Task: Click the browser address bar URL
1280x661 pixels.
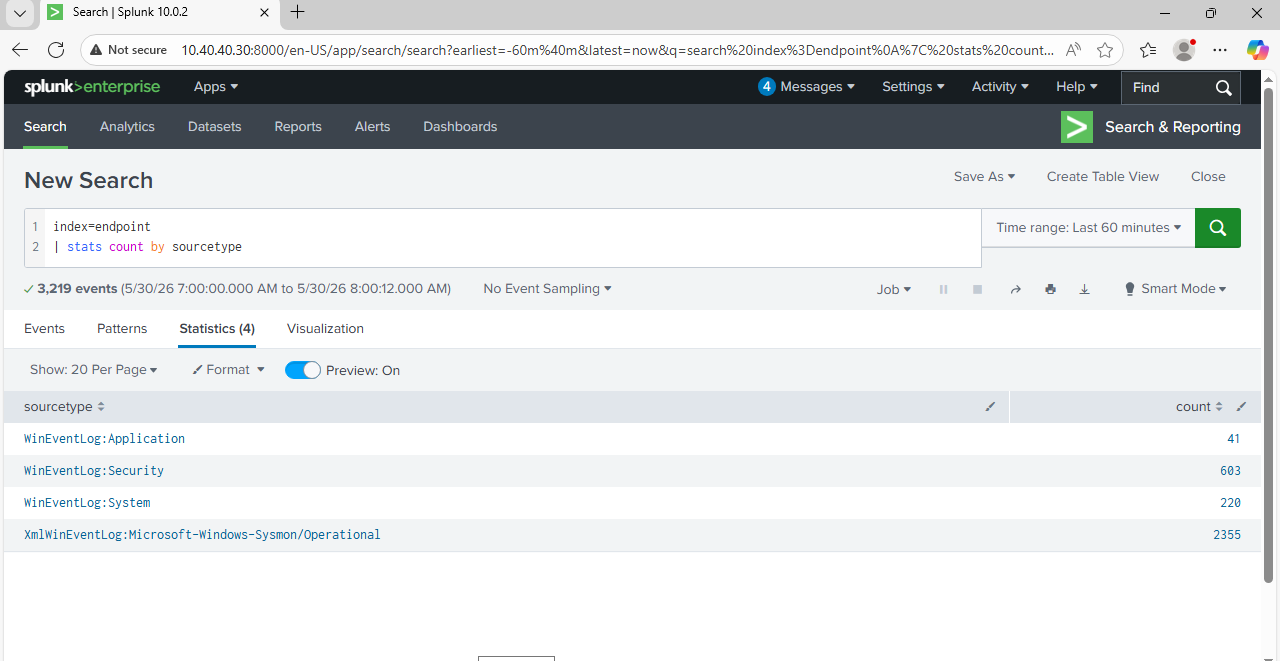Action: [617, 50]
